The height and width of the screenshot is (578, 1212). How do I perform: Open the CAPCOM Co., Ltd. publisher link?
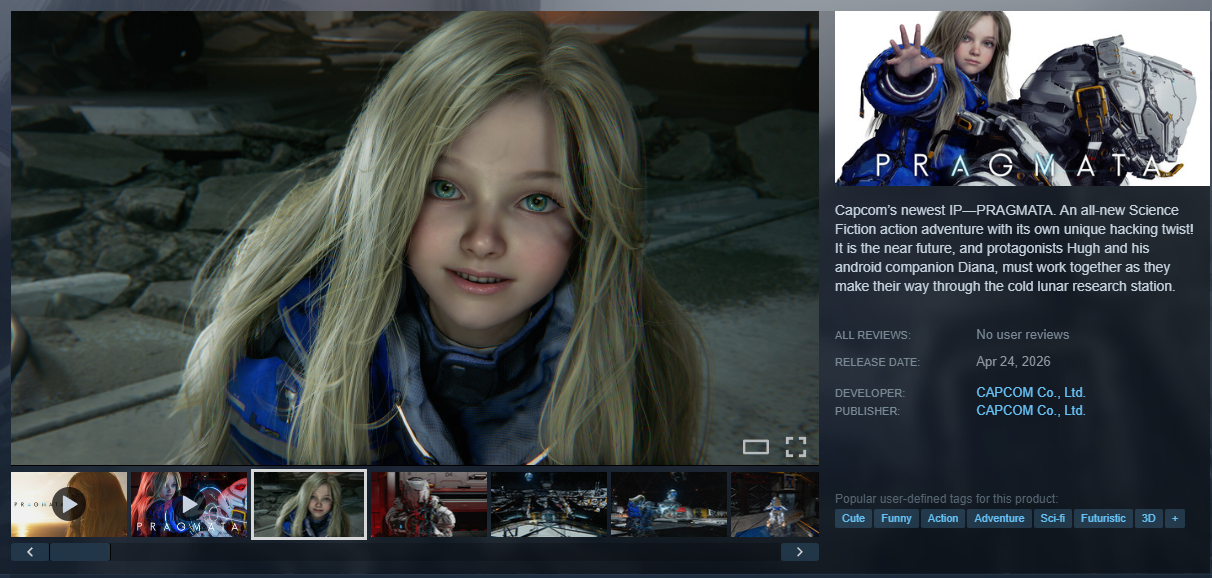click(1031, 411)
